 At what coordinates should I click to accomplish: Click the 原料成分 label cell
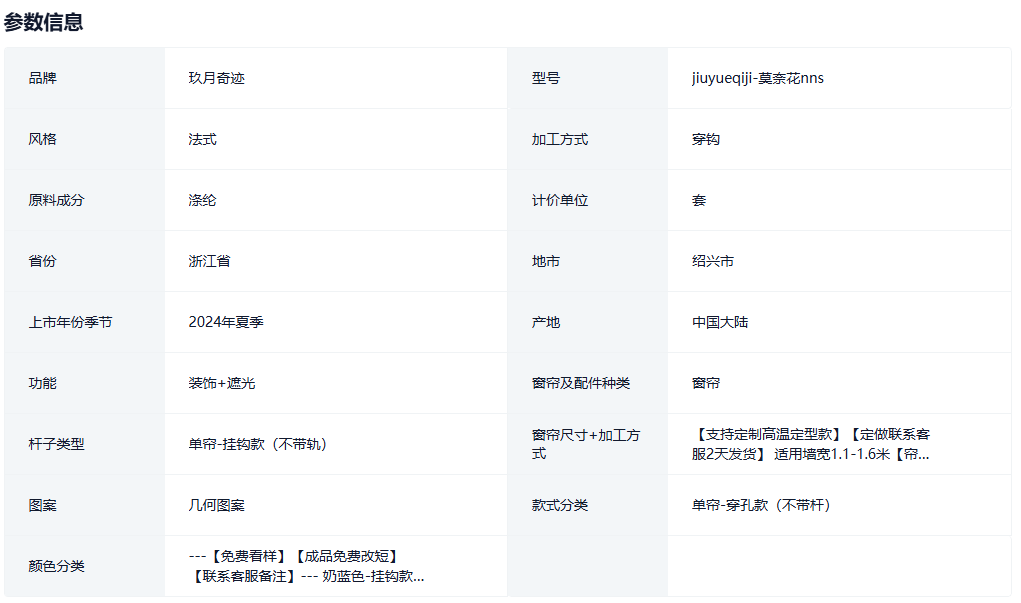56,200
